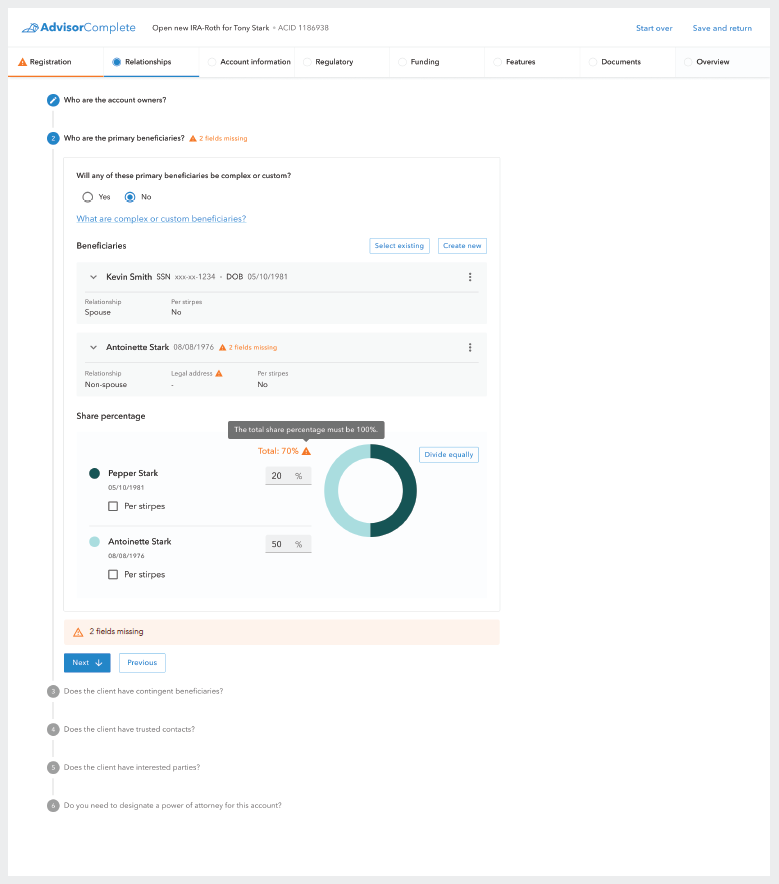Select the No radio button
The image size is (779, 884).
pyautogui.click(x=130, y=197)
